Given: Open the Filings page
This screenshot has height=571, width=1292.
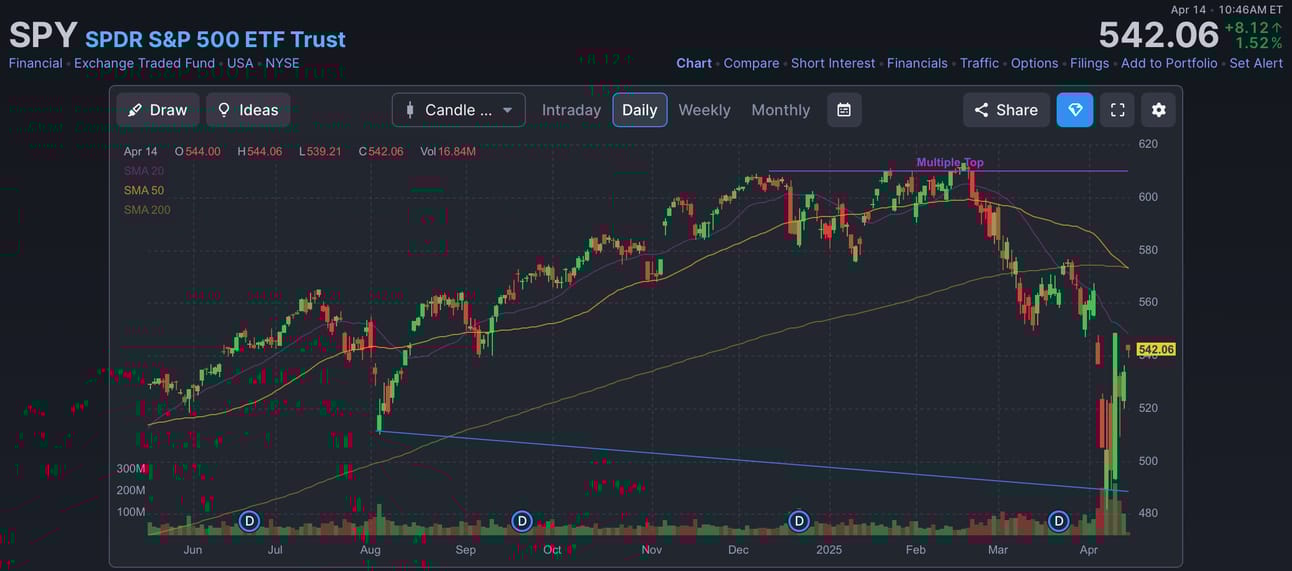Looking at the screenshot, I should 1089,63.
